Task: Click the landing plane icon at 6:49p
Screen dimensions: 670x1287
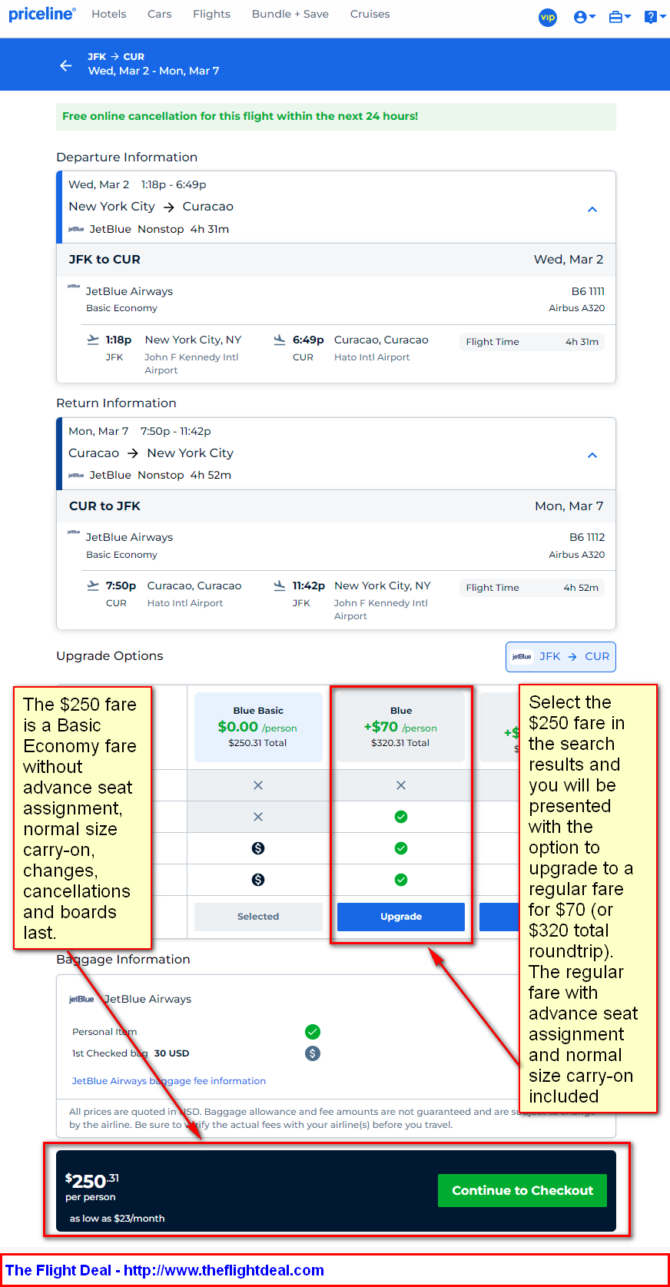Action: 280,340
